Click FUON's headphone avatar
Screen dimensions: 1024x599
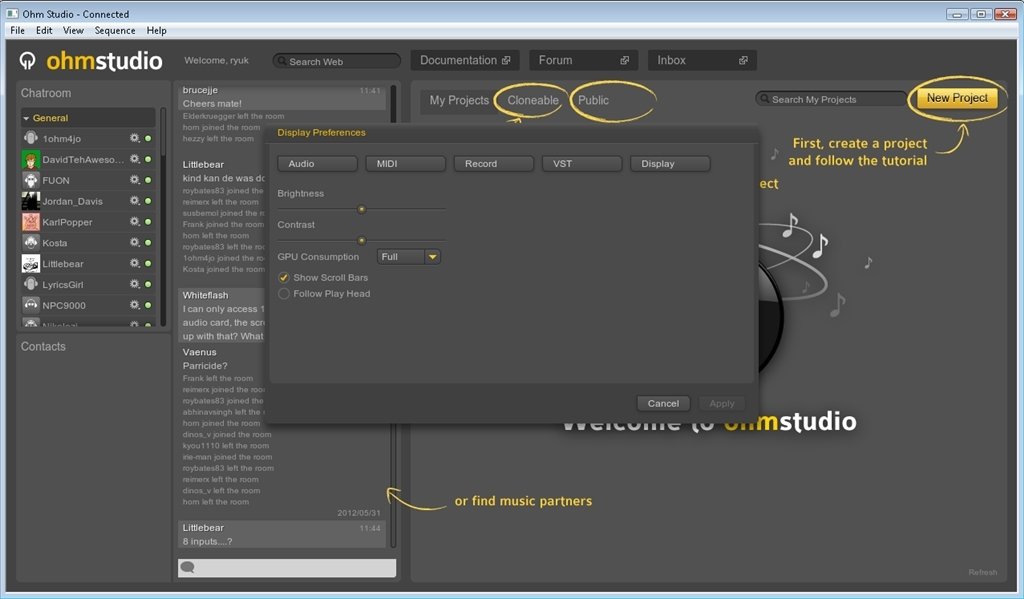click(31, 180)
